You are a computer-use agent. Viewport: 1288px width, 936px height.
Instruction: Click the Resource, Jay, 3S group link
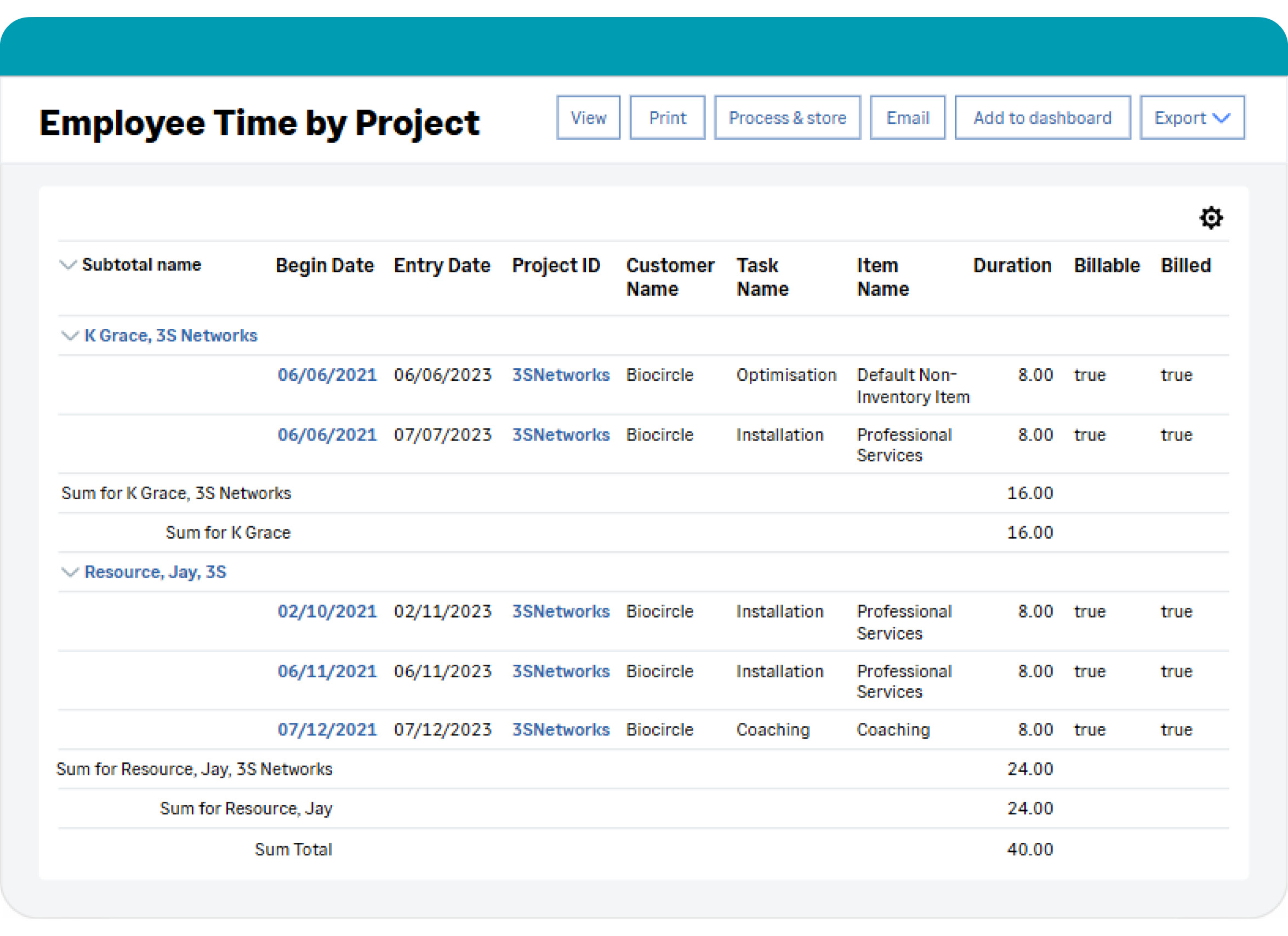(x=155, y=572)
